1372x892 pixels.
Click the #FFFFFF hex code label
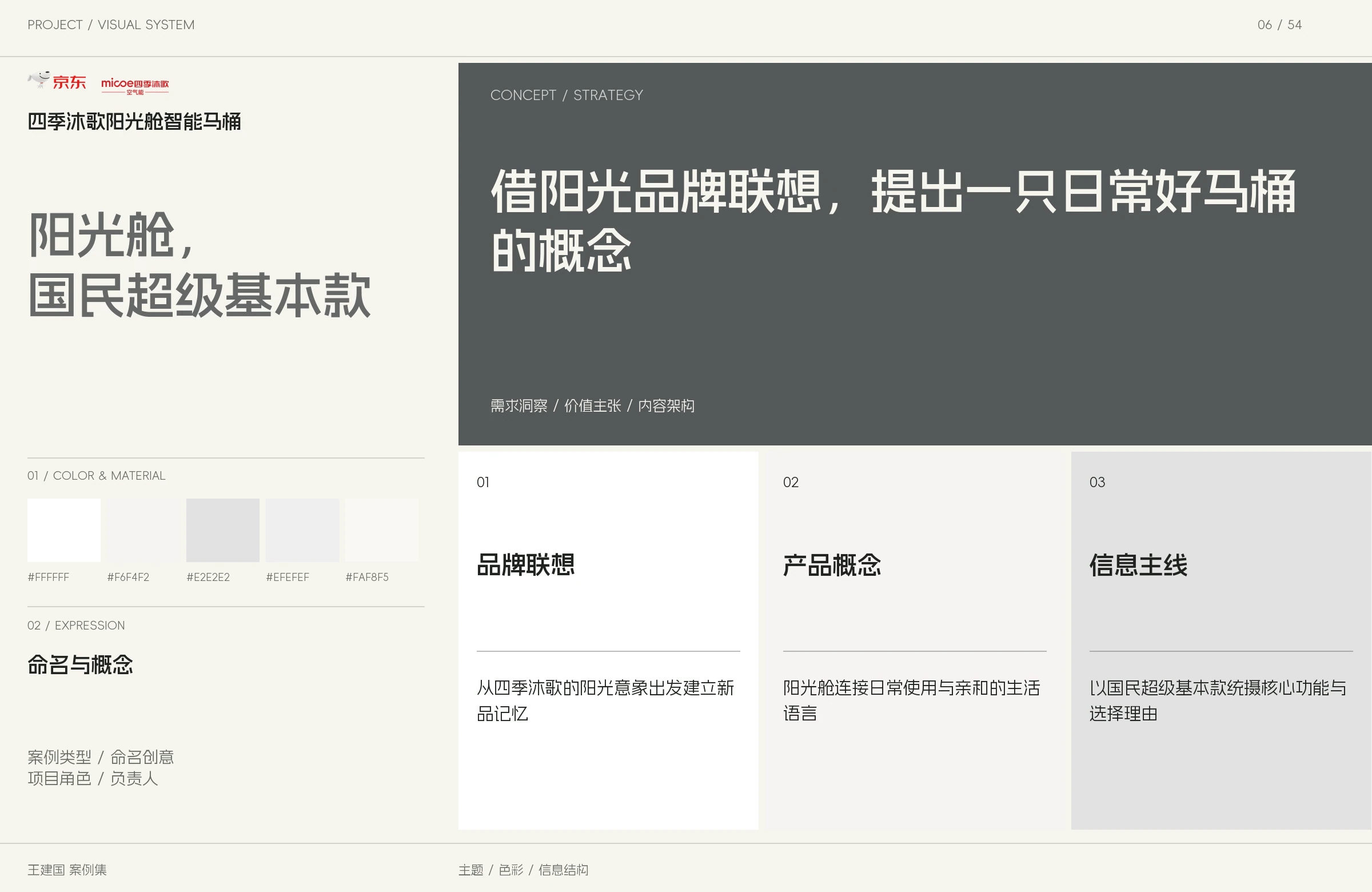pos(49,577)
